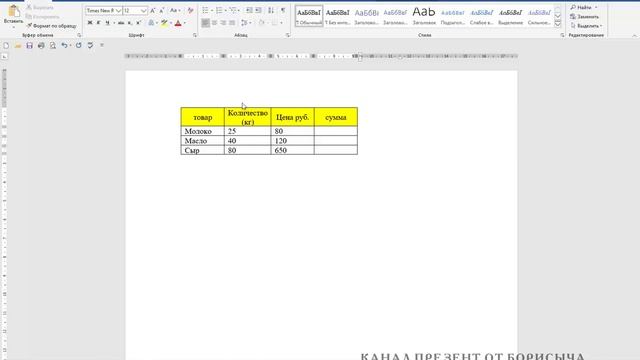
Task: Open the text effects letter A icon
Action: 151,23
